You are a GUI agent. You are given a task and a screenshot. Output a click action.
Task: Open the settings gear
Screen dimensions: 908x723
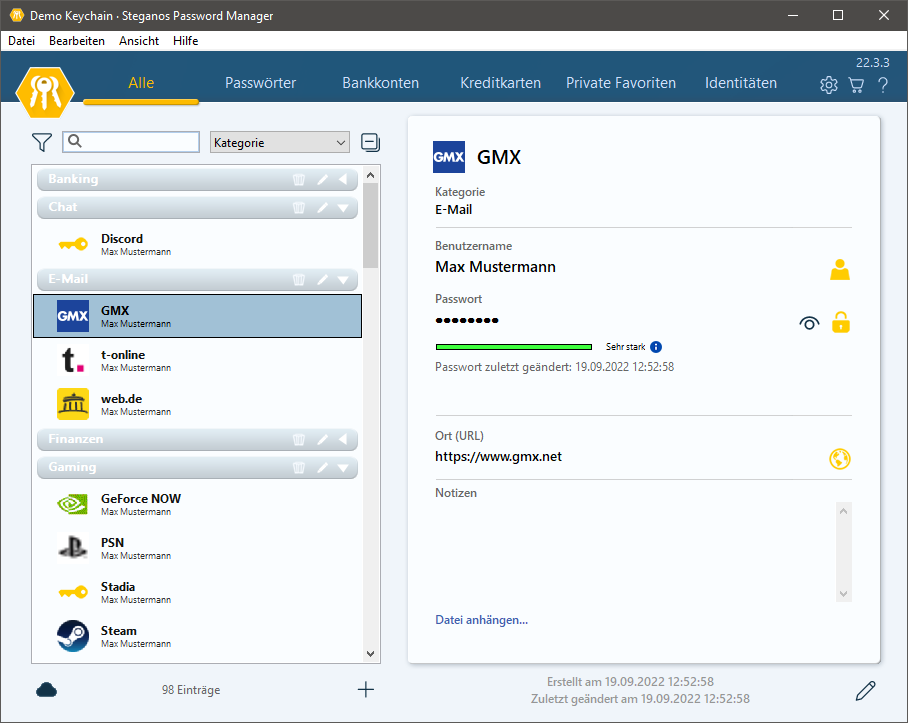click(829, 85)
